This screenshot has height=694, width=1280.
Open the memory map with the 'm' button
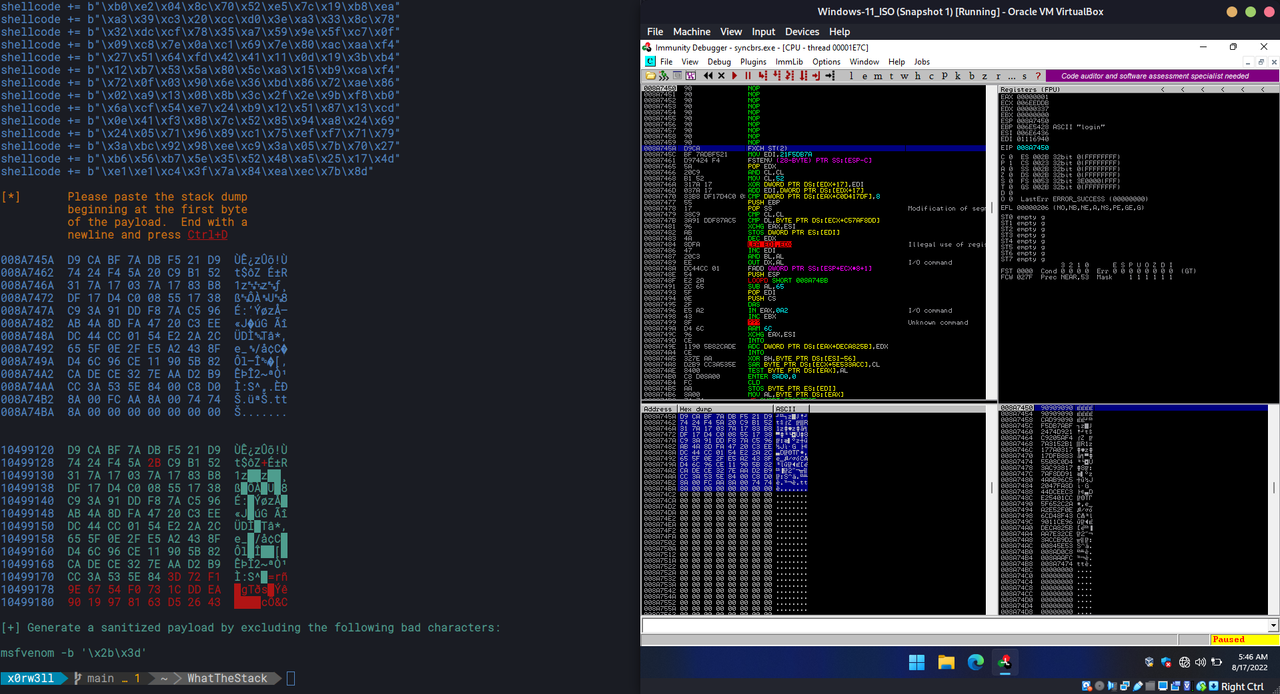pos(878,76)
